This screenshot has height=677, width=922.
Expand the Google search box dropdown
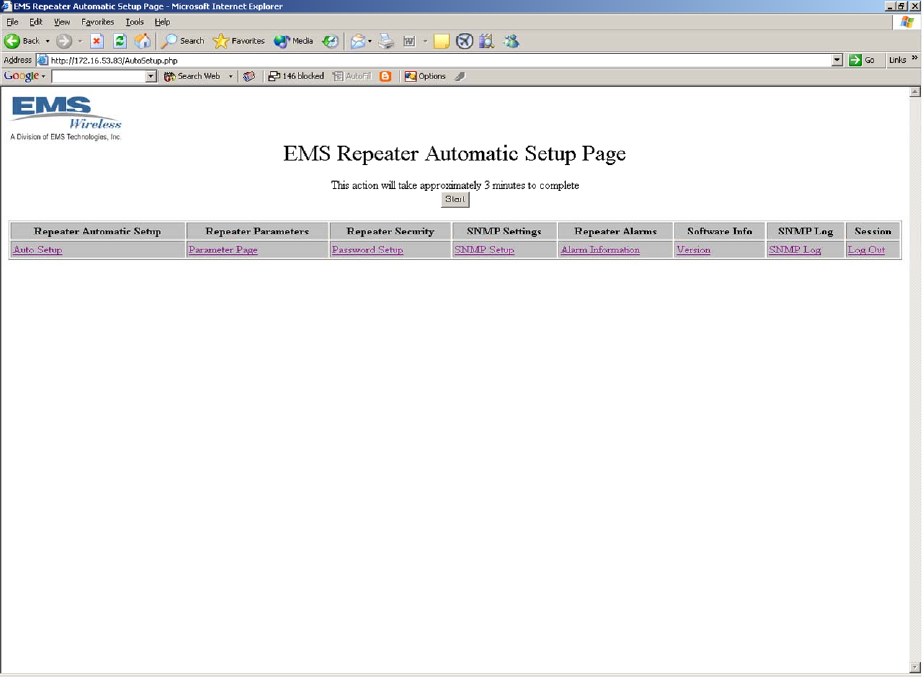click(151, 76)
